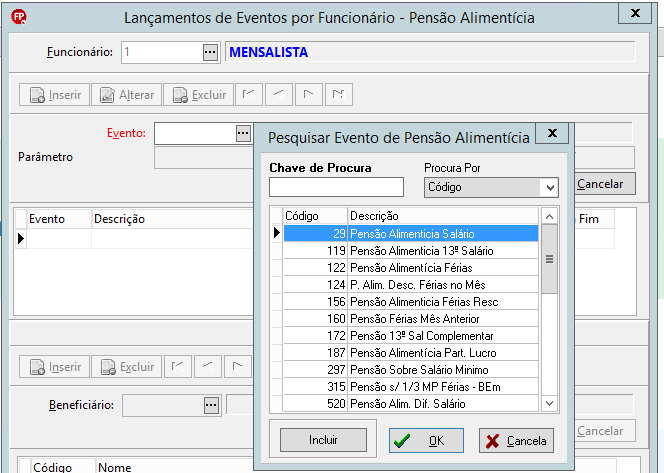Select row 122 Pensão Alimentícia Férias
The image size is (664, 473).
411,268
